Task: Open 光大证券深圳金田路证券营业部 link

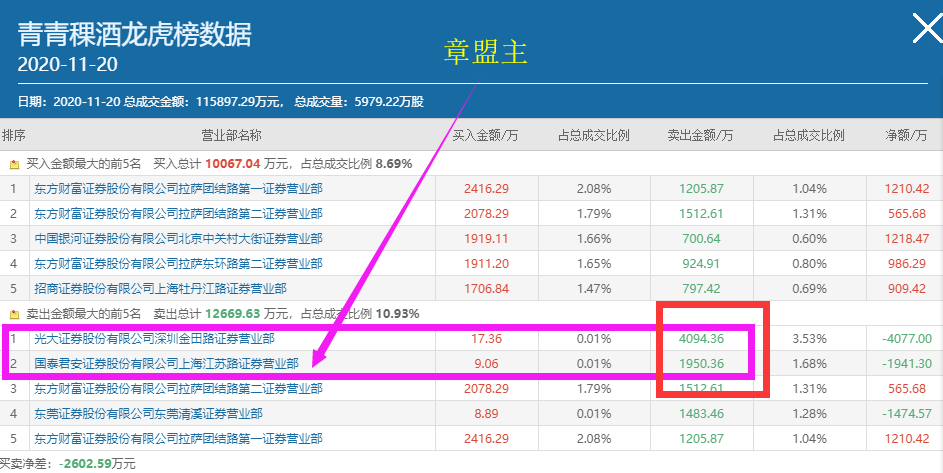Action: click(155, 339)
